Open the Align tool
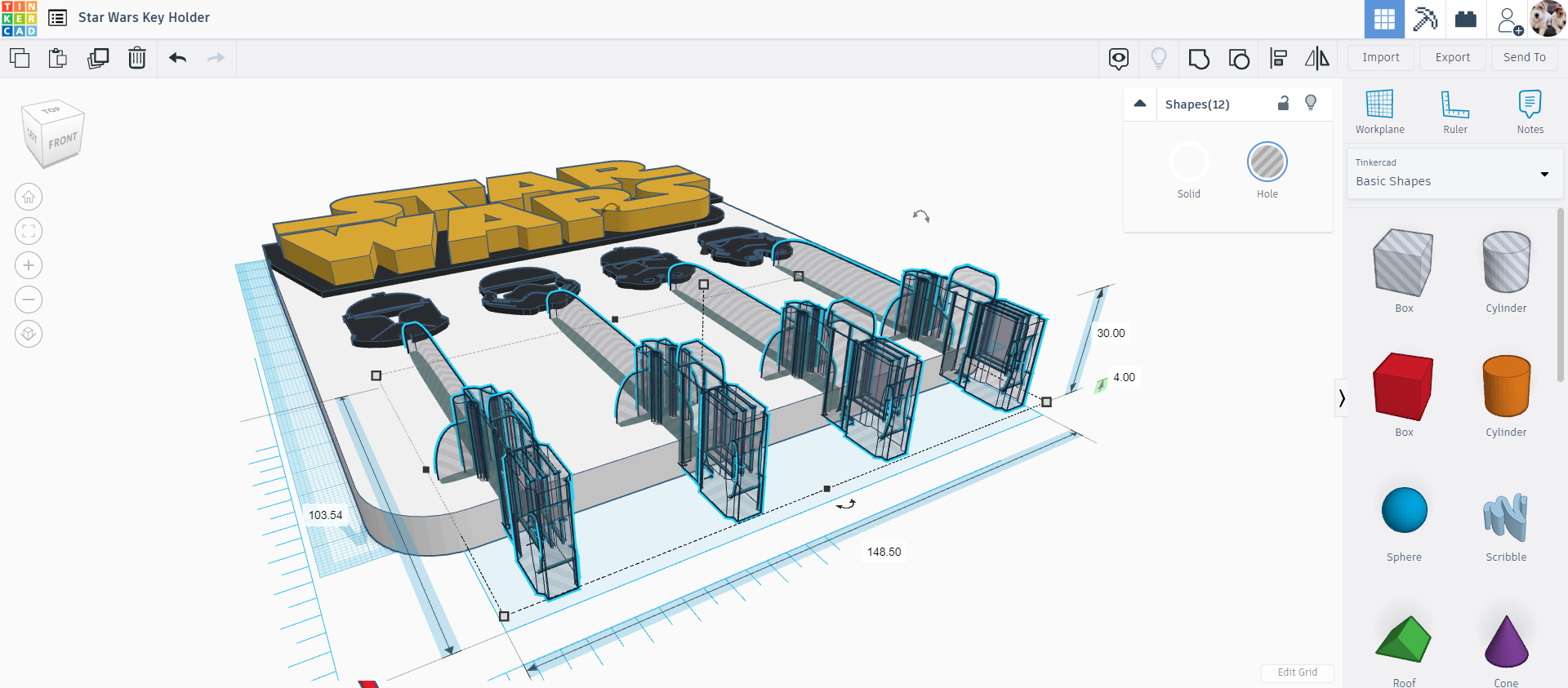Viewport: 1568px width, 688px height. (1278, 58)
